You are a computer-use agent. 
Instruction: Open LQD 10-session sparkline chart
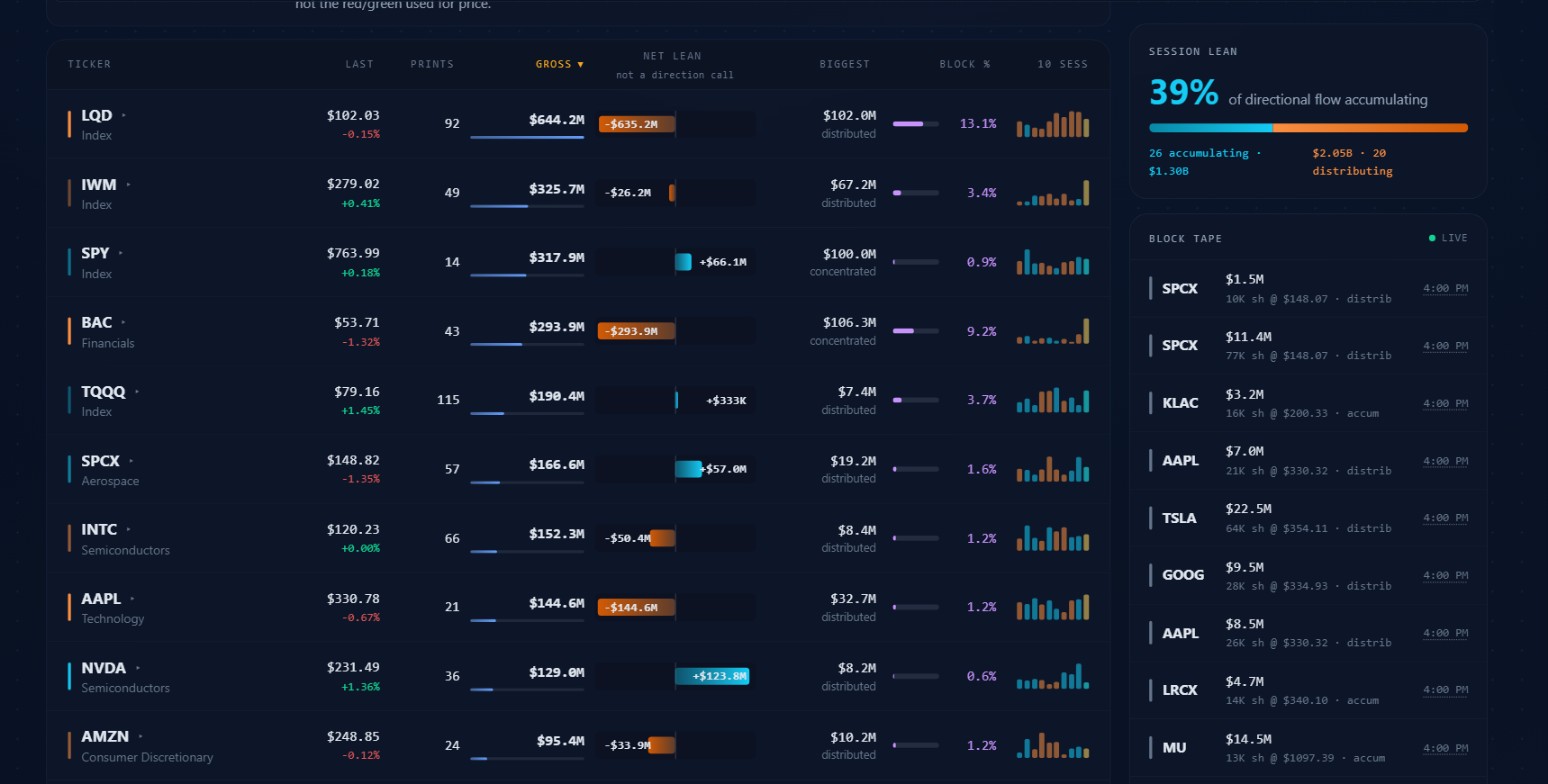[1053, 124]
